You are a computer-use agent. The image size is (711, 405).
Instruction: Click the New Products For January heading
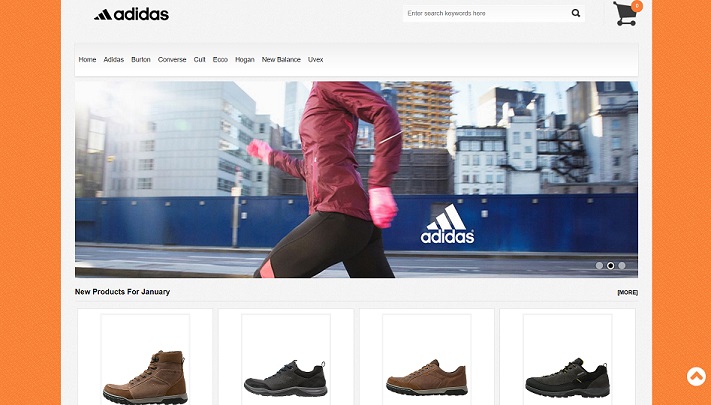tap(122, 292)
